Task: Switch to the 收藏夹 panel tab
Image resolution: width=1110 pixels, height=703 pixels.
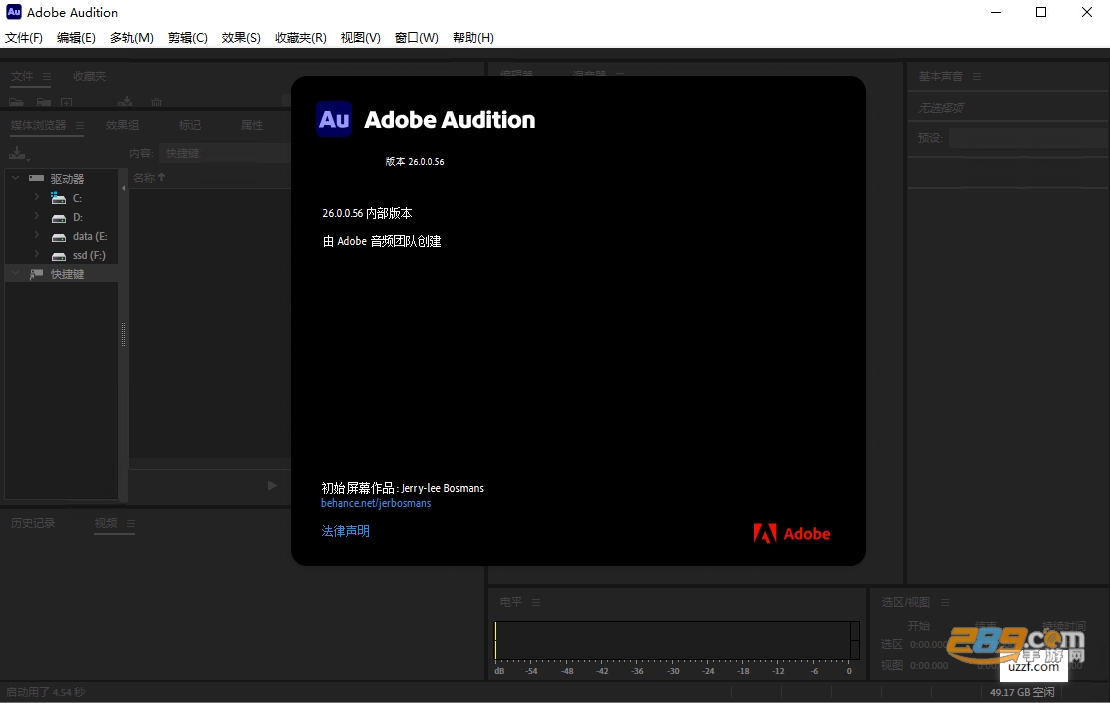Action: (x=89, y=76)
